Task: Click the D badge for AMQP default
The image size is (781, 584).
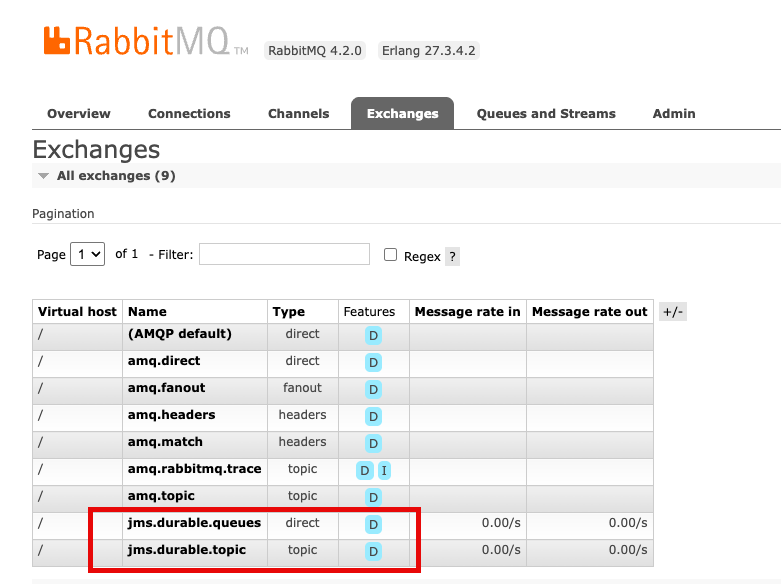Action: 374,336
